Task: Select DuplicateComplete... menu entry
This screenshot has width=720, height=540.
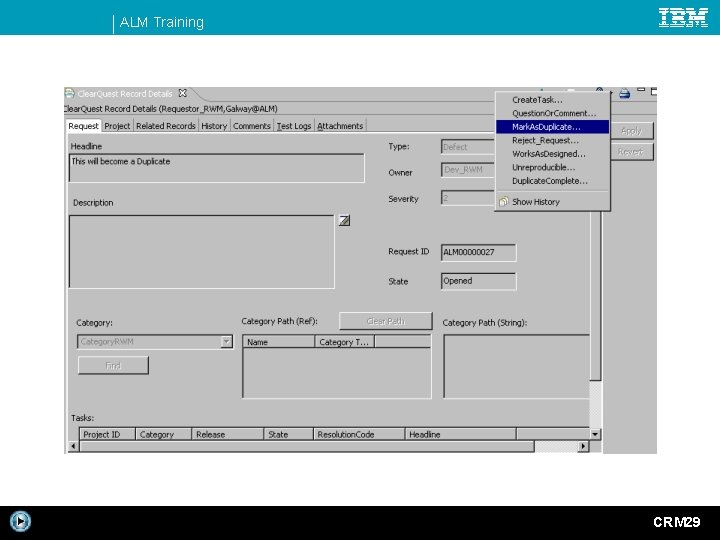Action: coord(550,181)
